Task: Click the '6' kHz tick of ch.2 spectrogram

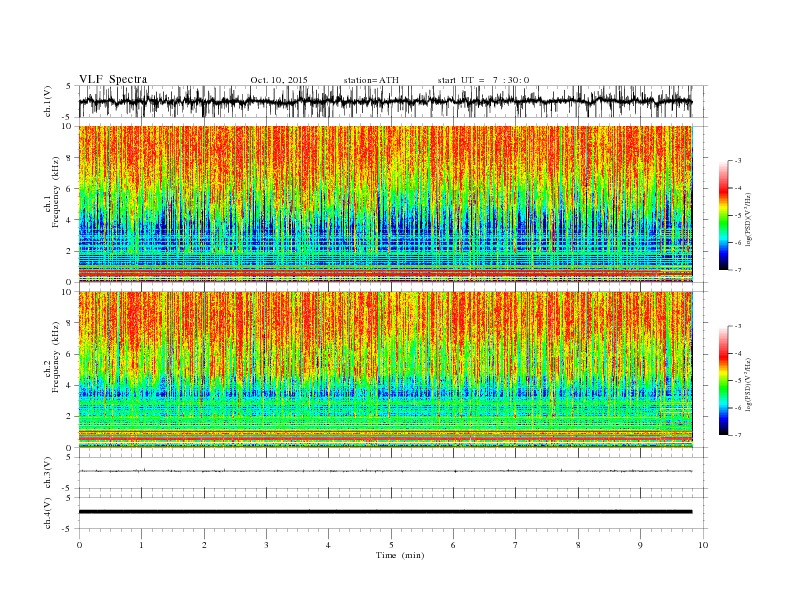Action: [x=70, y=354]
